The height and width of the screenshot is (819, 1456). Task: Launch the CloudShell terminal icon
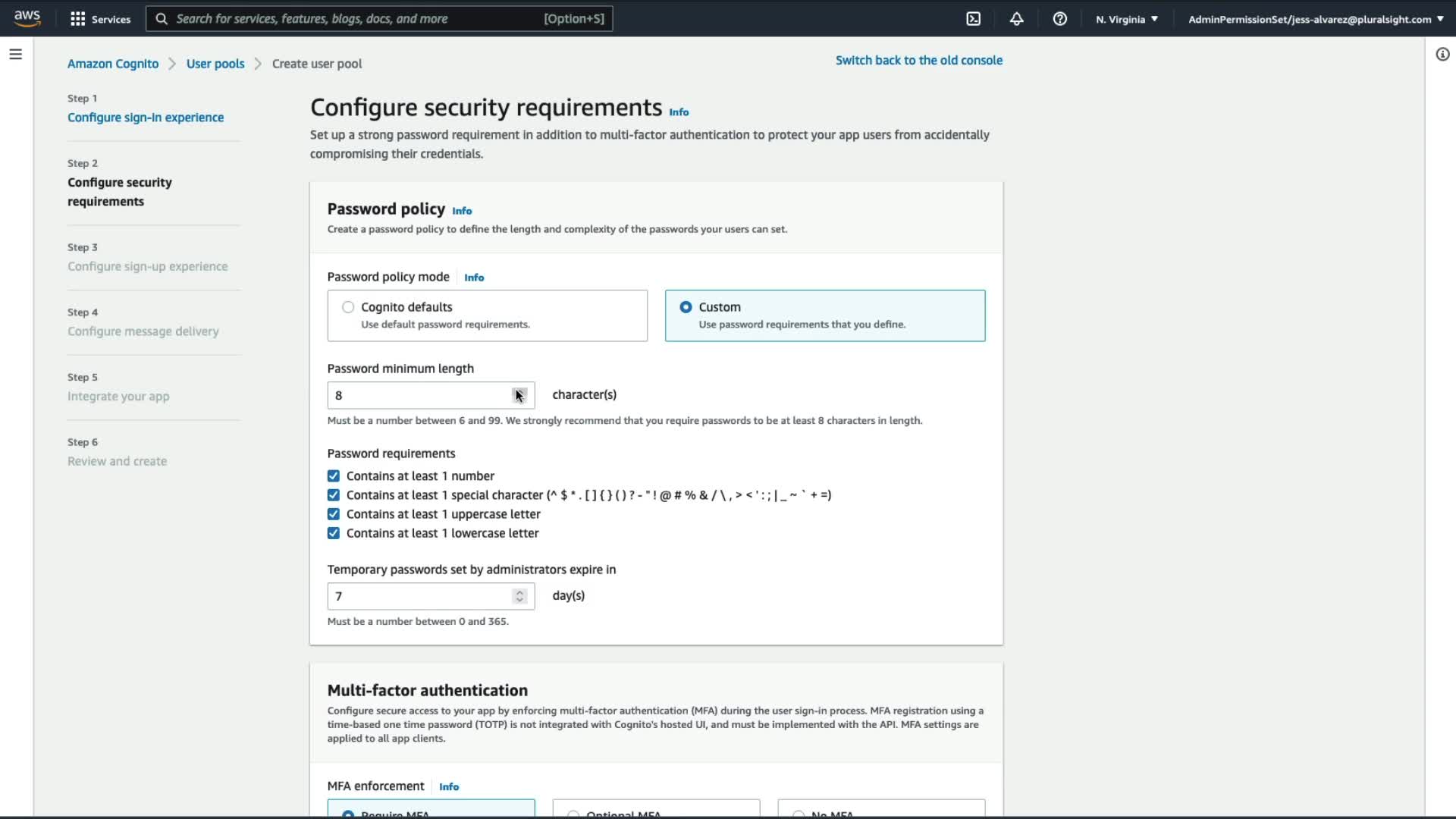(x=973, y=19)
